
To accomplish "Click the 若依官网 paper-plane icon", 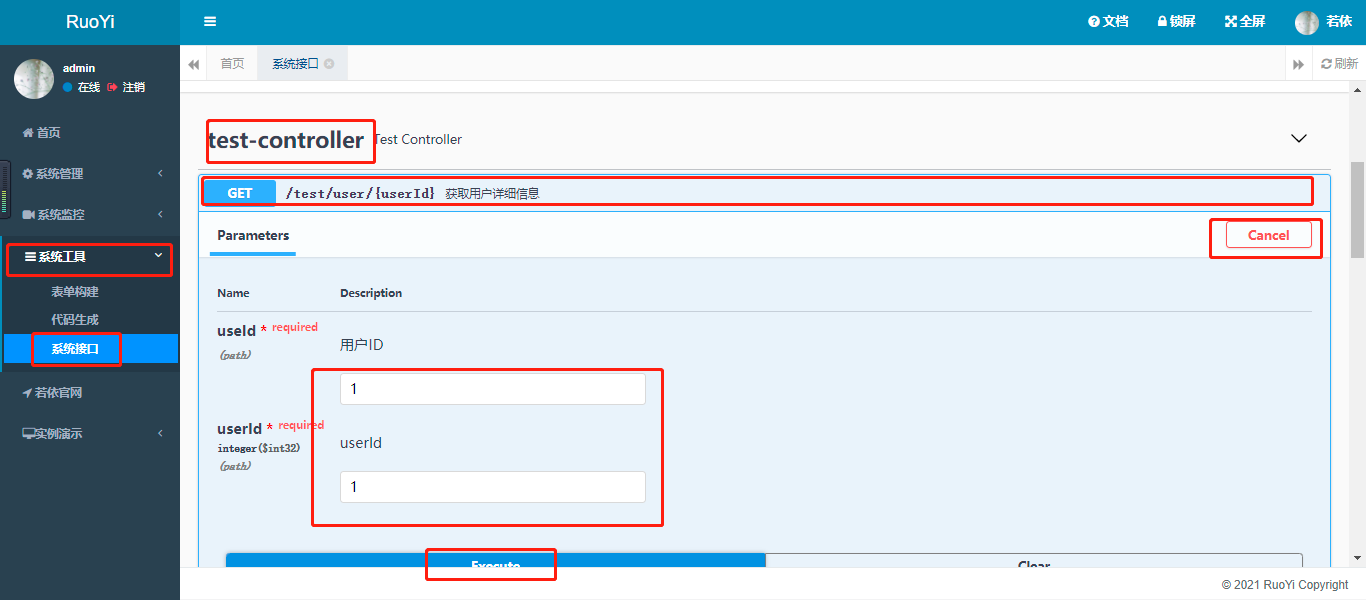I will pyautogui.click(x=27, y=393).
